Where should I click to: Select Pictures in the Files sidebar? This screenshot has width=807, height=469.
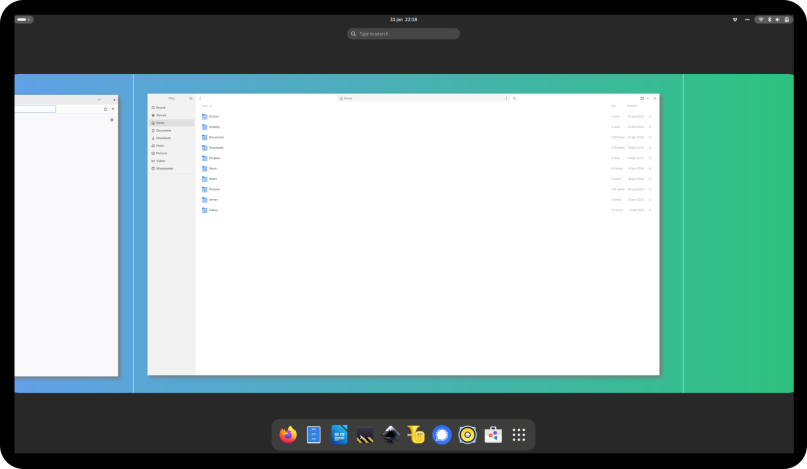point(171,153)
